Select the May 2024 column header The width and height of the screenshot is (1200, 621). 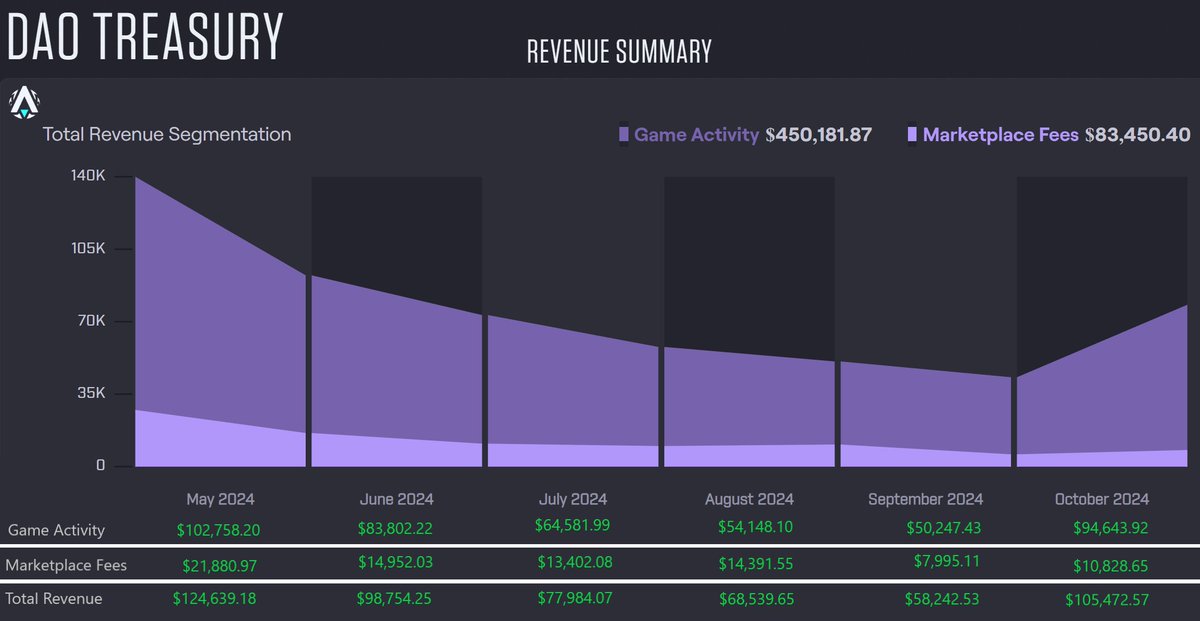coord(220,499)
